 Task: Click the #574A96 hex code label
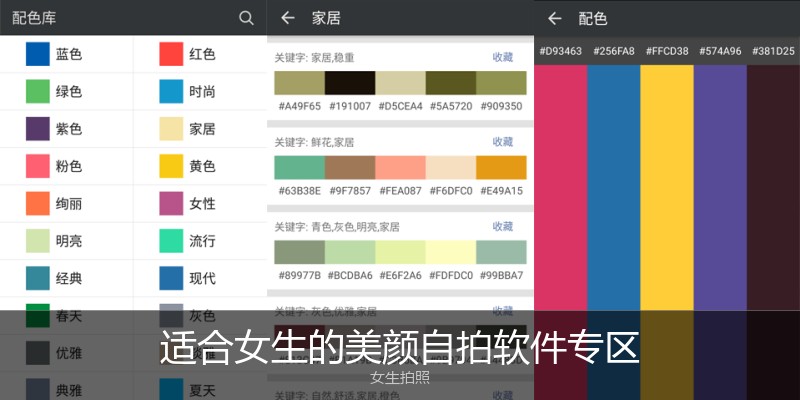coord(720,51)
